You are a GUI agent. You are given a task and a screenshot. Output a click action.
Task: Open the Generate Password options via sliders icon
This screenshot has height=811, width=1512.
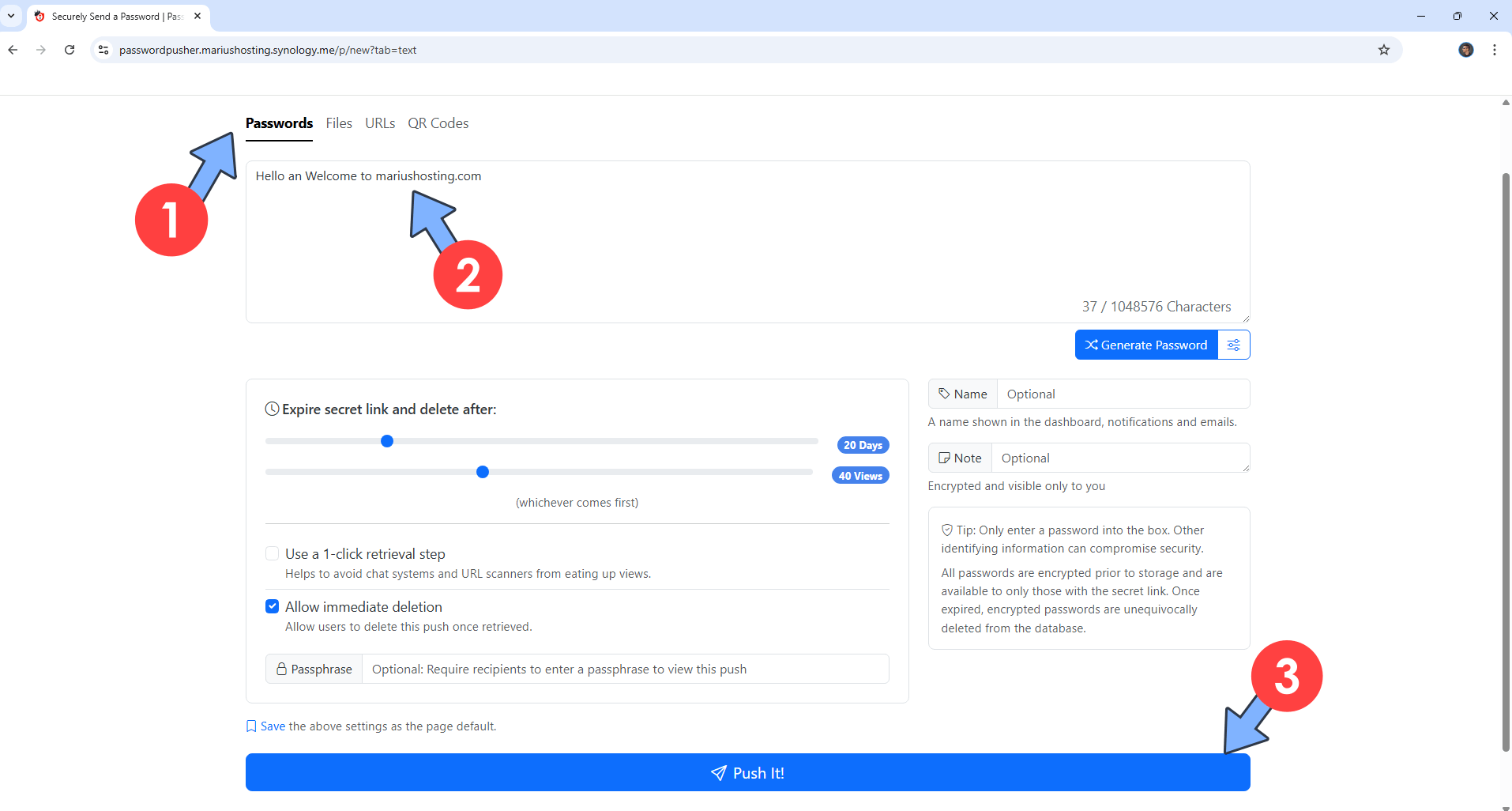click(x=1234, y=344)
